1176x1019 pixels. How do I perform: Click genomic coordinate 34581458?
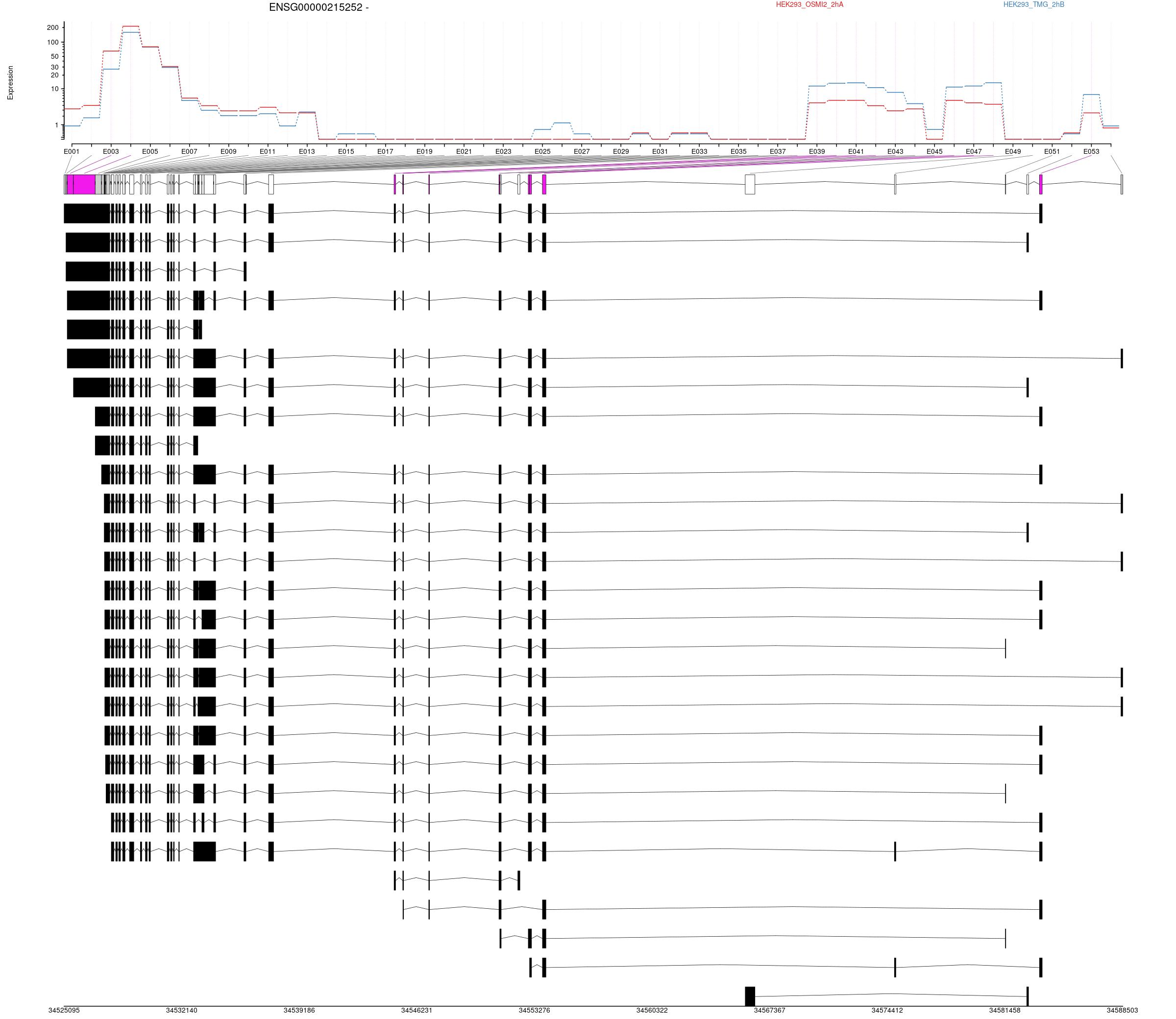pyautogui.click(x=1005, y=1011)
